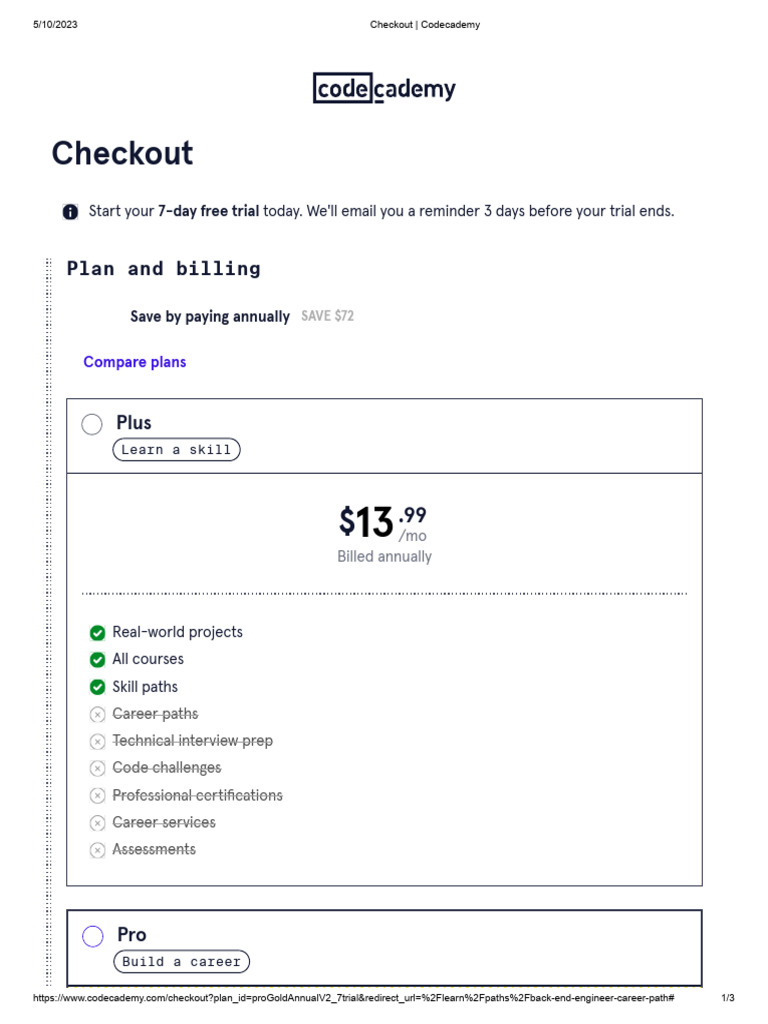
Task: Click the info icon beside free trial notice
Action: coord(70,212)
